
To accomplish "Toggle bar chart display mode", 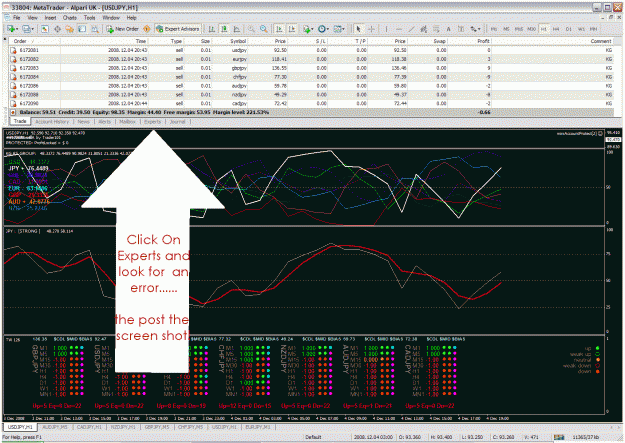I will 212,29.
